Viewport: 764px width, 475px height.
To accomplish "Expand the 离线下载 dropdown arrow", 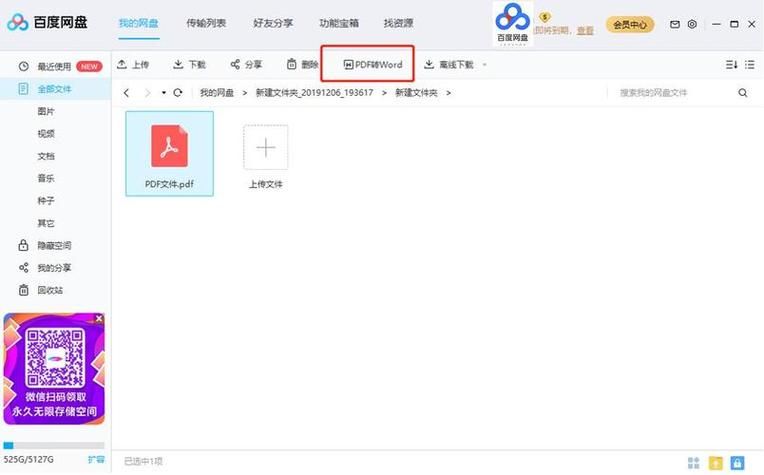I will (x=485, y=66).
